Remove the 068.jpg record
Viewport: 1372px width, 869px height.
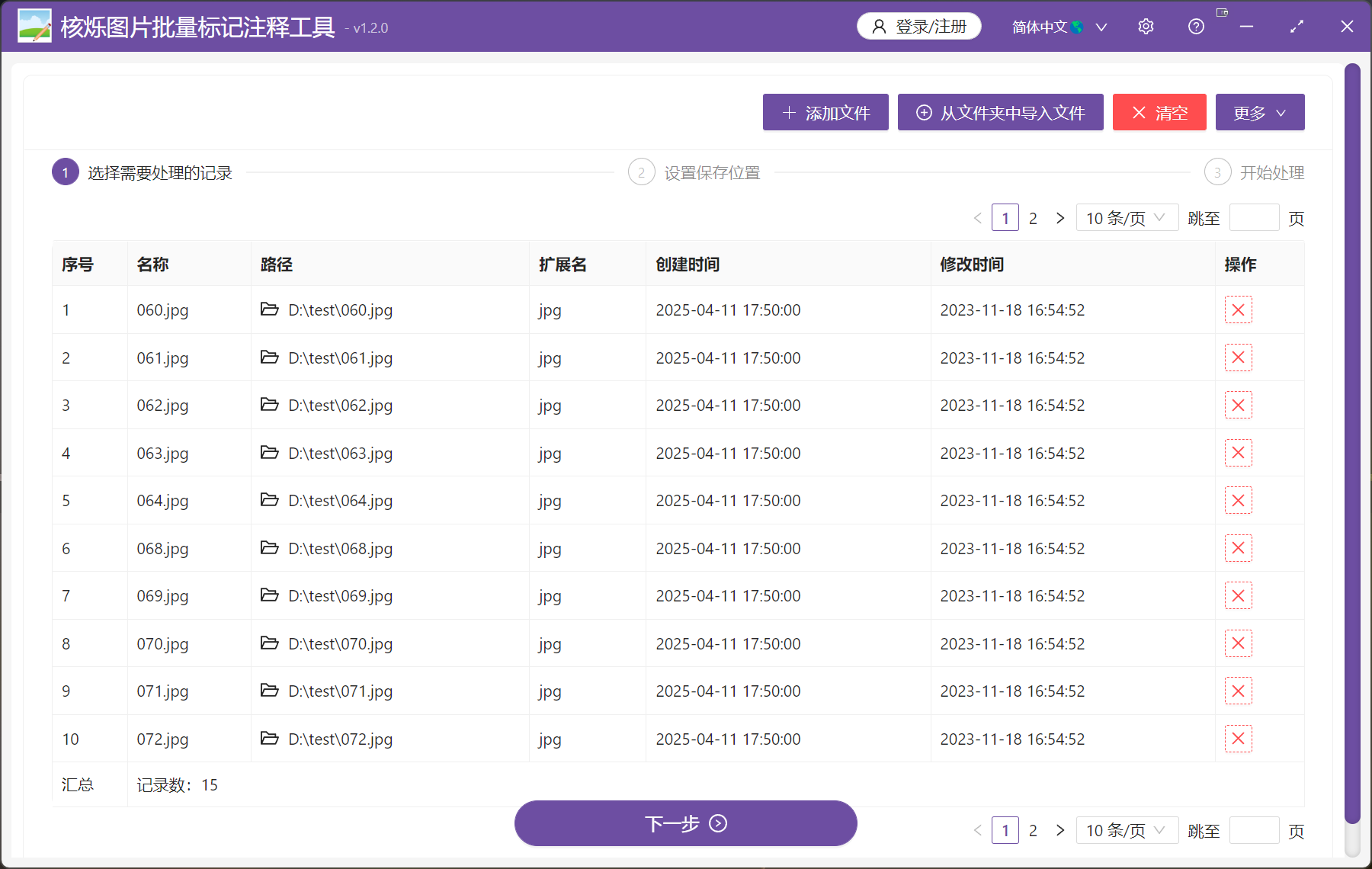click(1238, 548)
